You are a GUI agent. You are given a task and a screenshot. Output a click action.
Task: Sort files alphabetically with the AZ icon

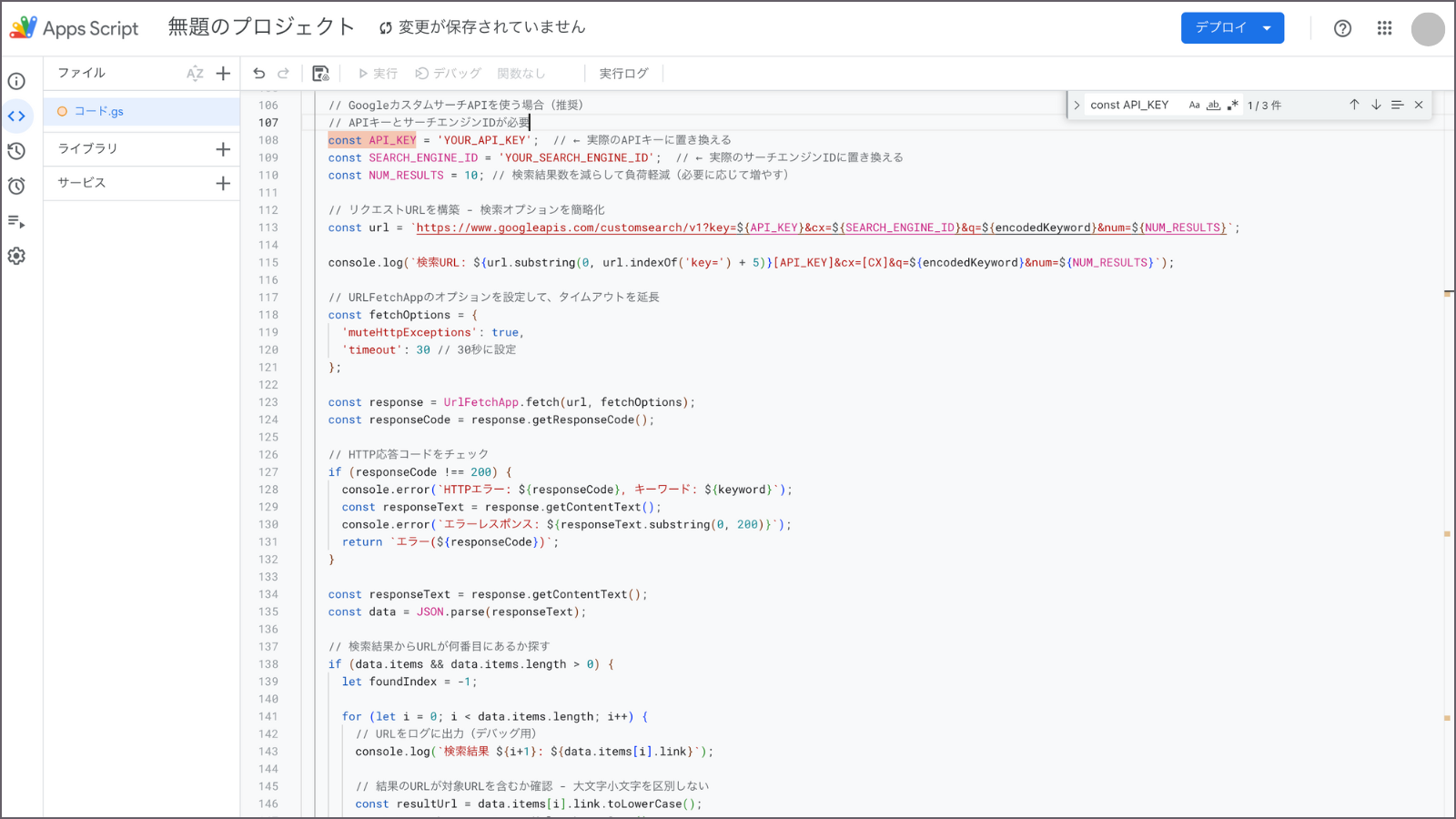[195, 74]
